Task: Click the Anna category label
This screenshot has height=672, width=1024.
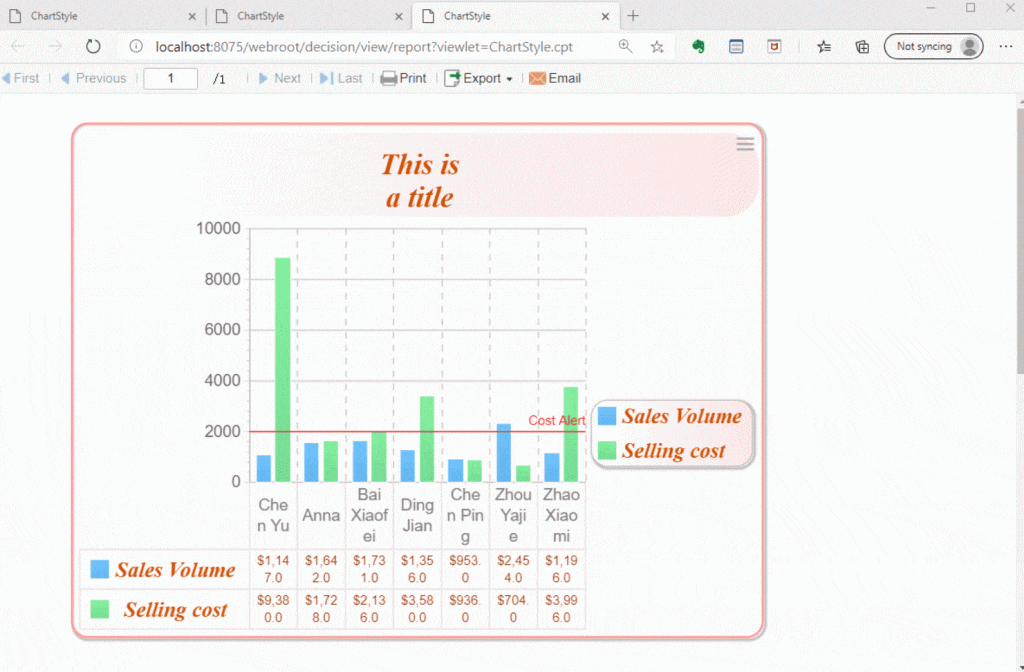Action: (321, 515)
